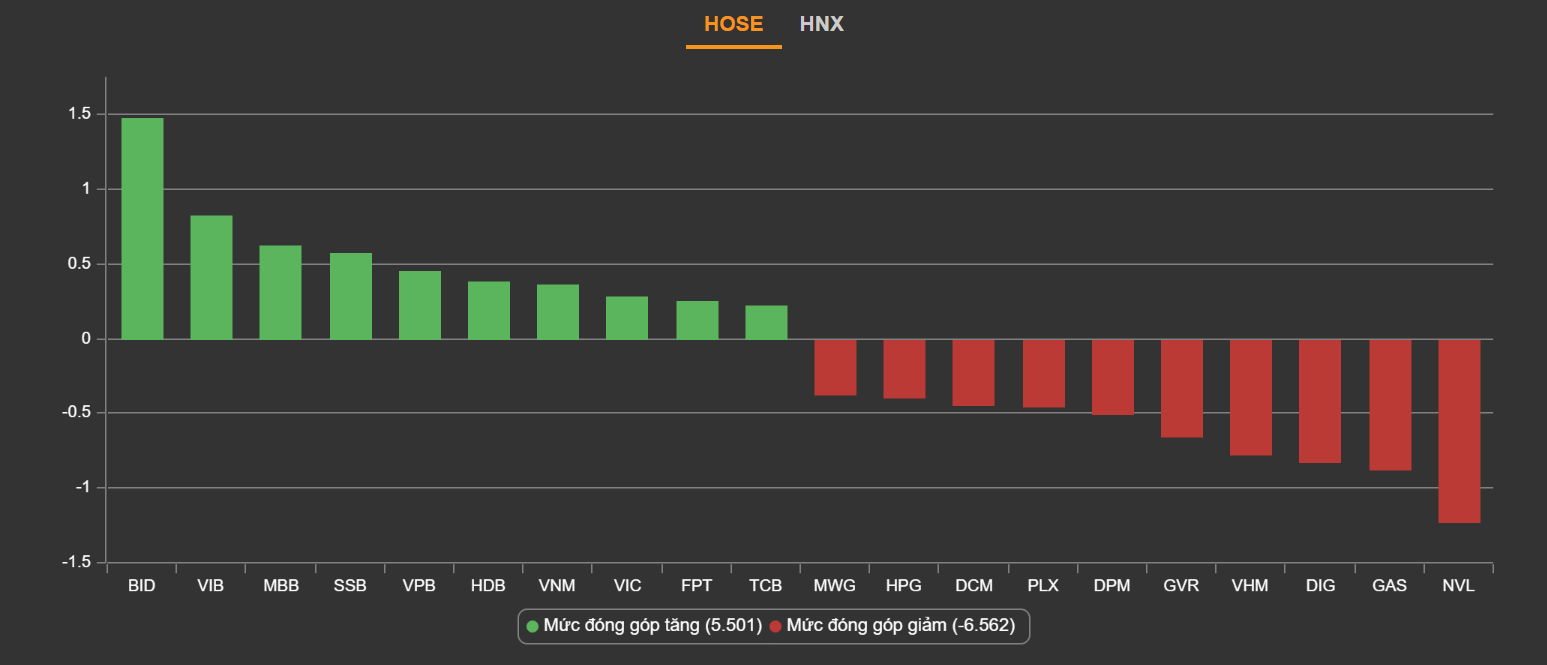
Task: Click the FPT axis label
Action: 696,586
